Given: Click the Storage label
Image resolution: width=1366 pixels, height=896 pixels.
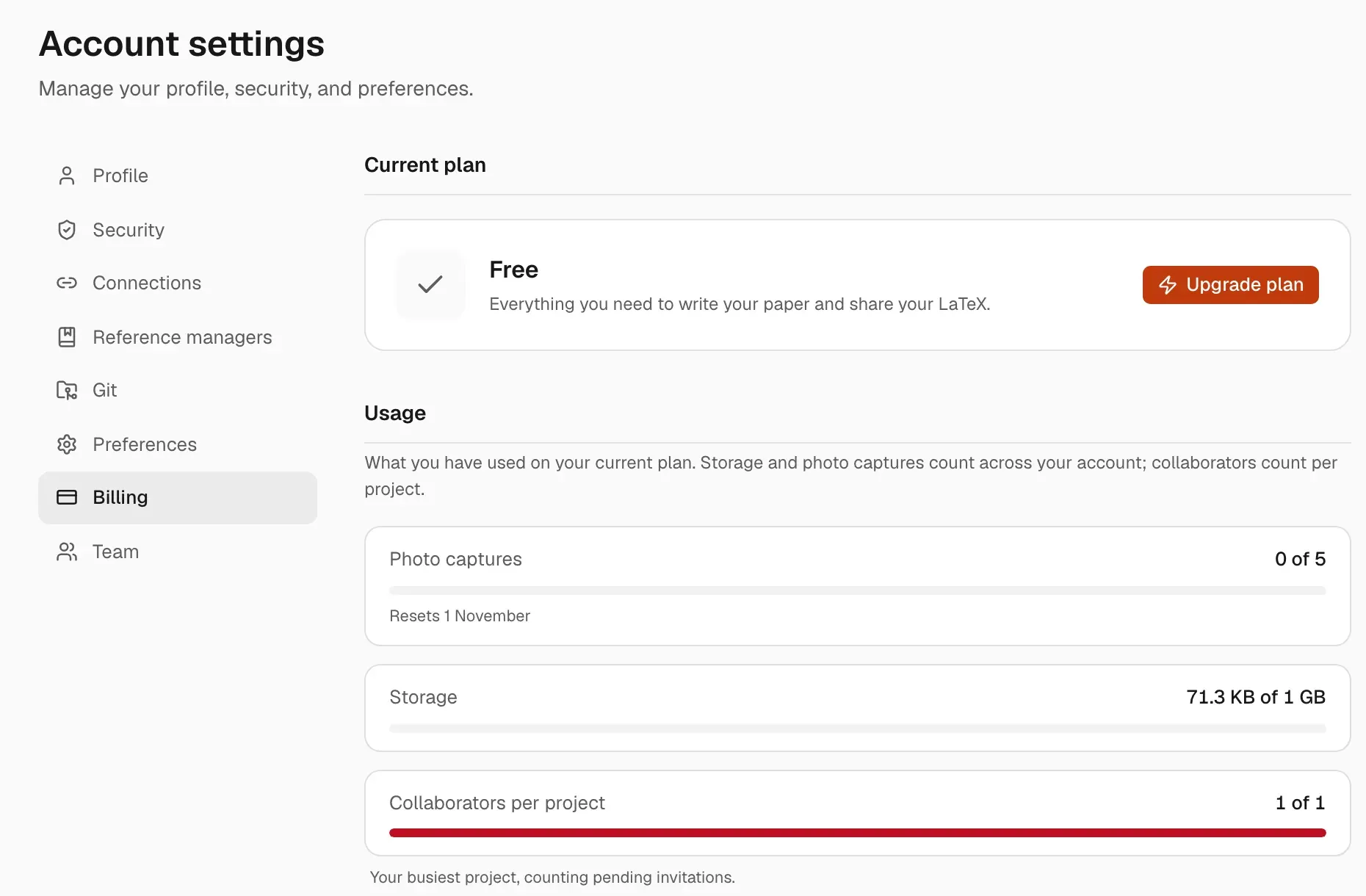Looking at the screenshot, I should [x=423, y=697].
